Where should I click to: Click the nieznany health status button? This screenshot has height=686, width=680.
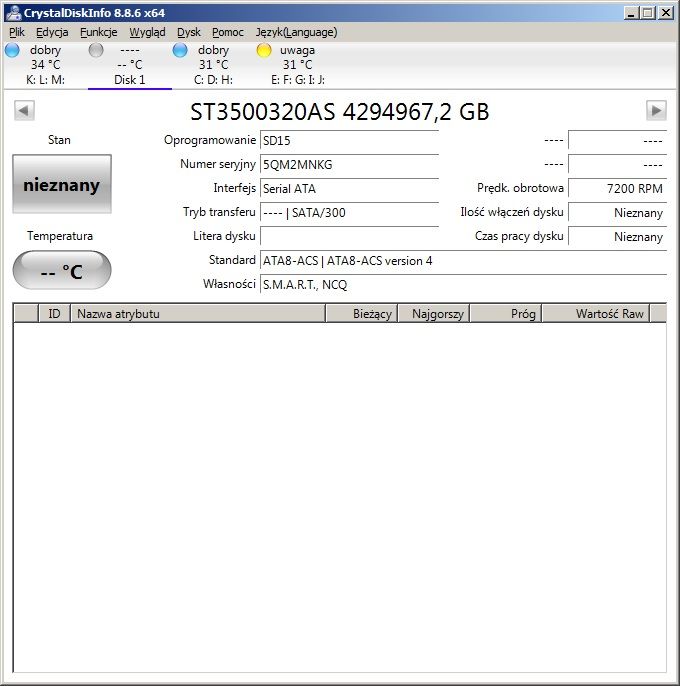(62, 184)
